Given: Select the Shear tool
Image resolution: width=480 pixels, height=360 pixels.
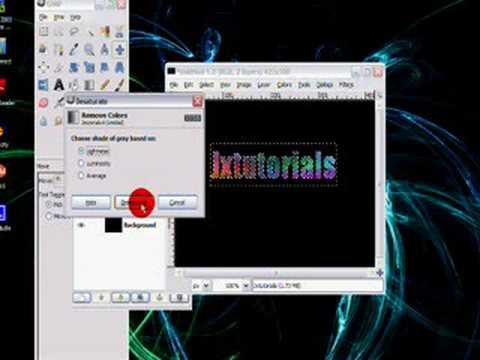Looking at the screenshot, I should (x=105, y=68).
